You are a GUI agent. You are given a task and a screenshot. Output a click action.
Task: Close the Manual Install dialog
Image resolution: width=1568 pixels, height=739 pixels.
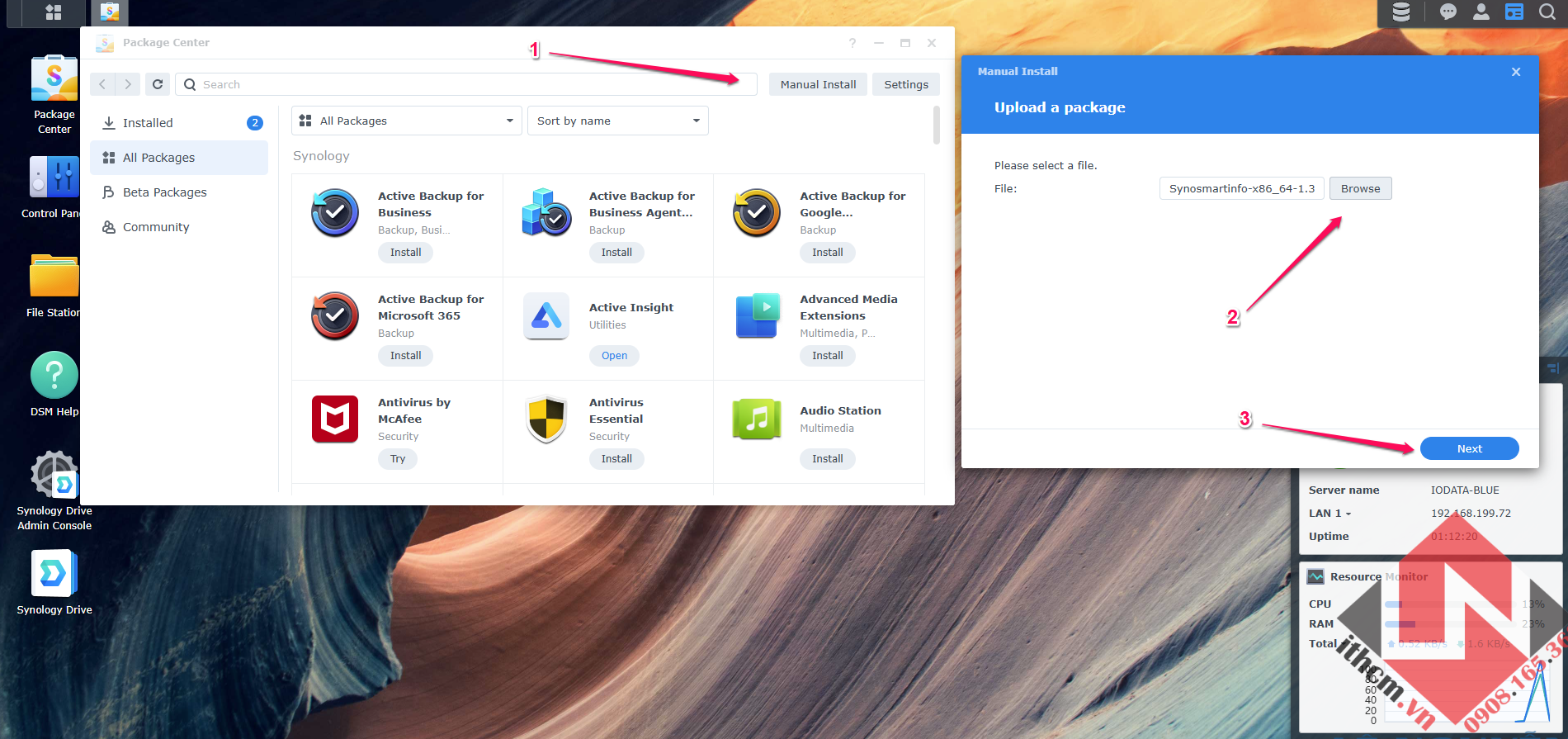point(1516,72)
